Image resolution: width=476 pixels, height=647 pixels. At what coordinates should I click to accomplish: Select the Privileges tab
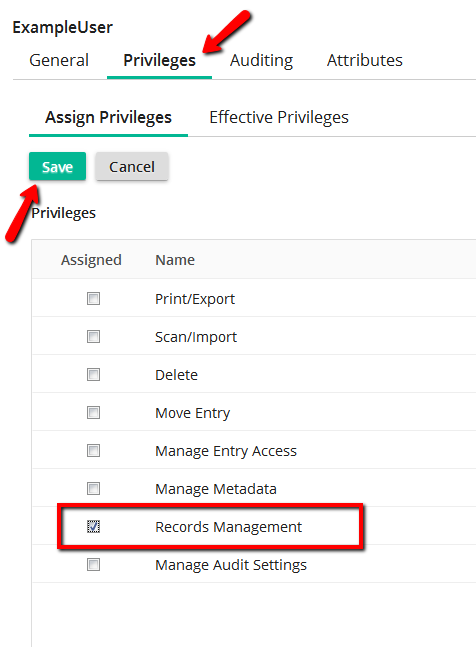[159, 60]
